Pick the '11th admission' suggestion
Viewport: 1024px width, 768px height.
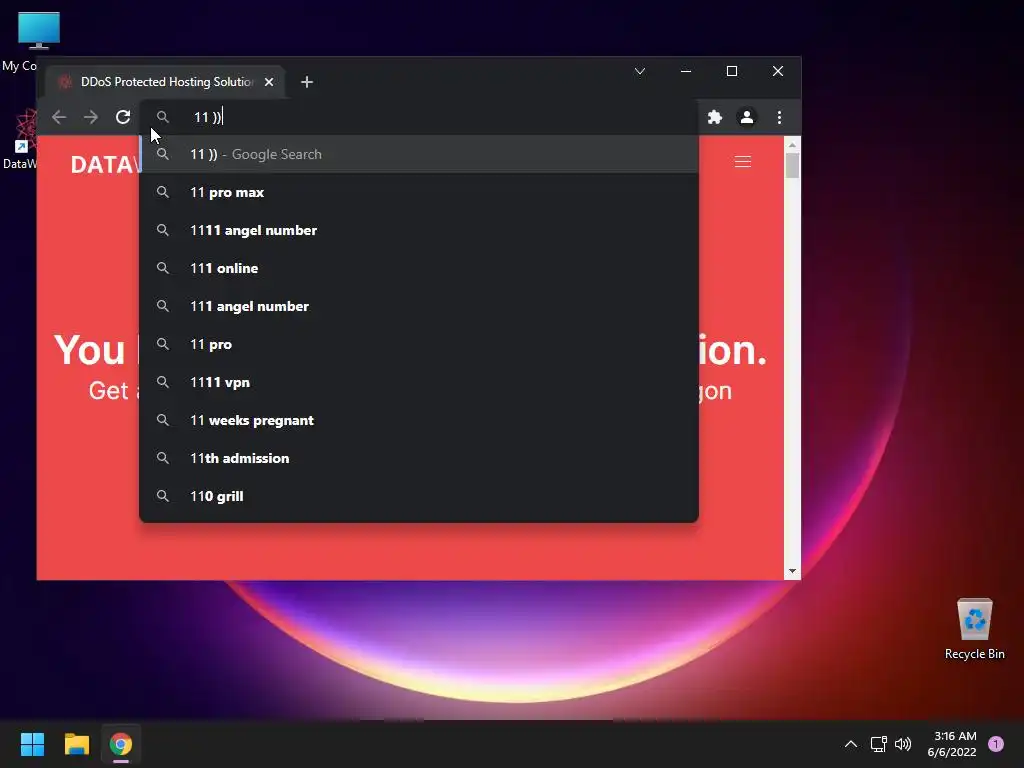point(419,458)
